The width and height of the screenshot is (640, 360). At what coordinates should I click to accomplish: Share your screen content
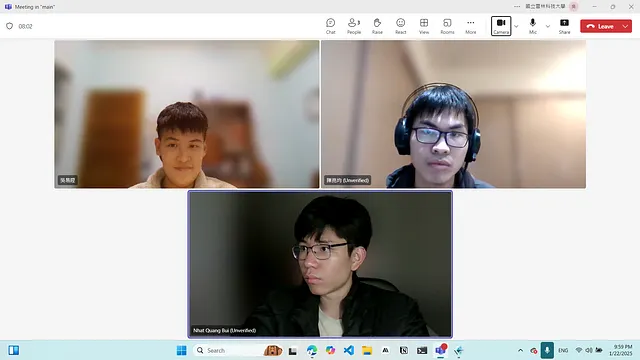pos(564,26)
